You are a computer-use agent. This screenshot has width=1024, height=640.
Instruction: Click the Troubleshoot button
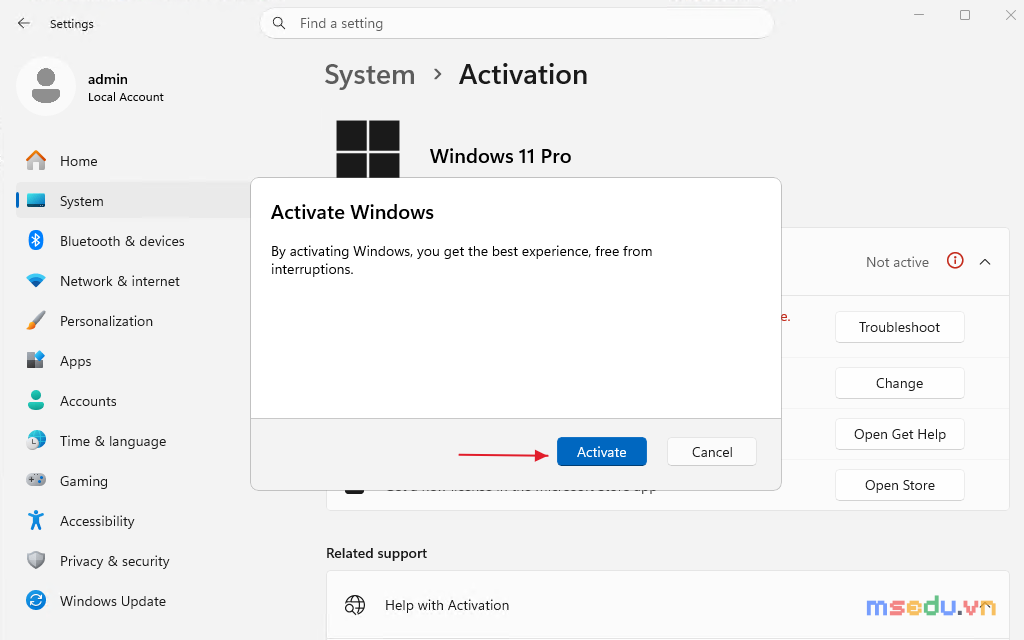pyautogui.click(x=899, y=327)
